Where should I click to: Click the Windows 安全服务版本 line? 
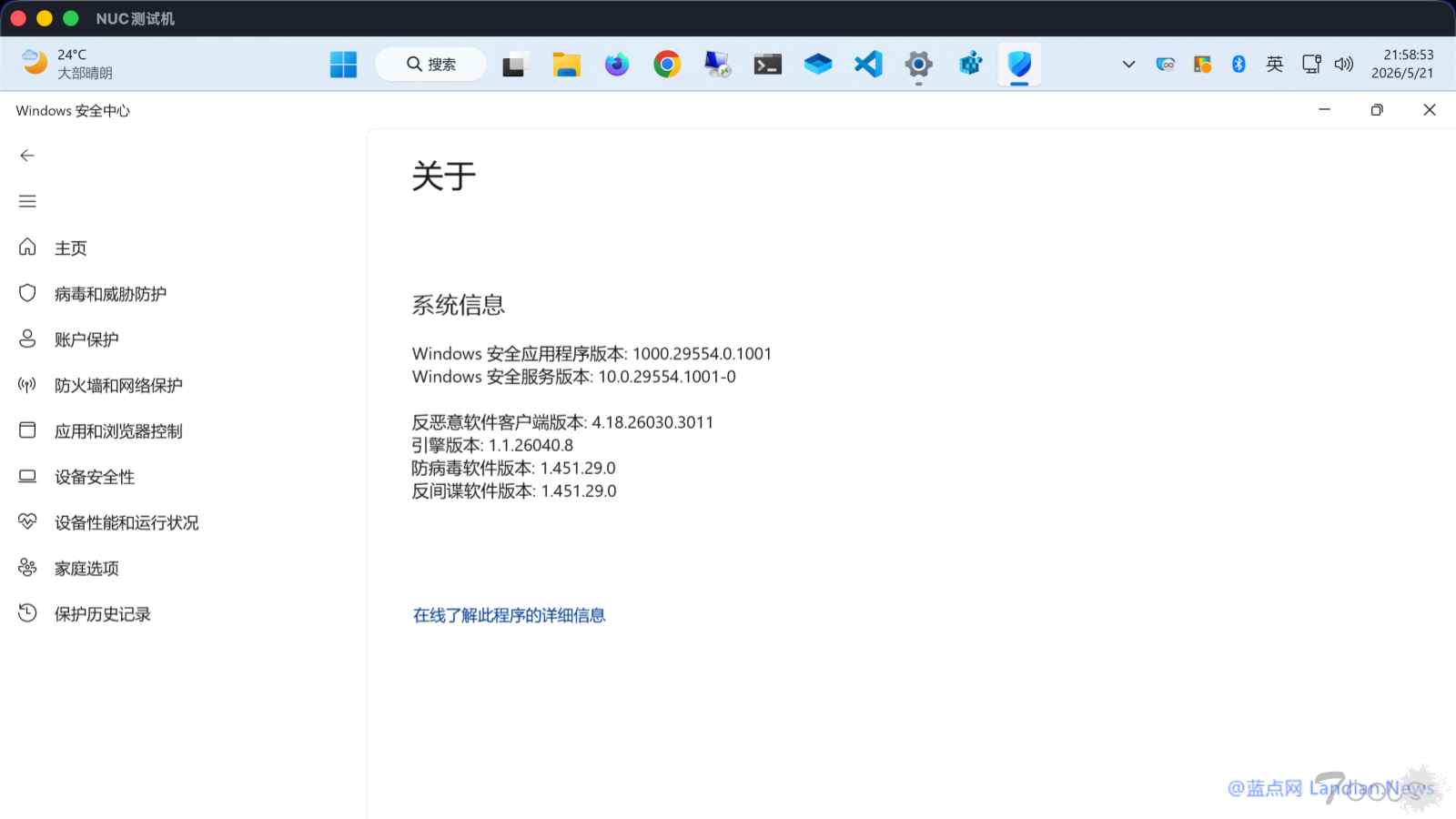tap(574, 377)
